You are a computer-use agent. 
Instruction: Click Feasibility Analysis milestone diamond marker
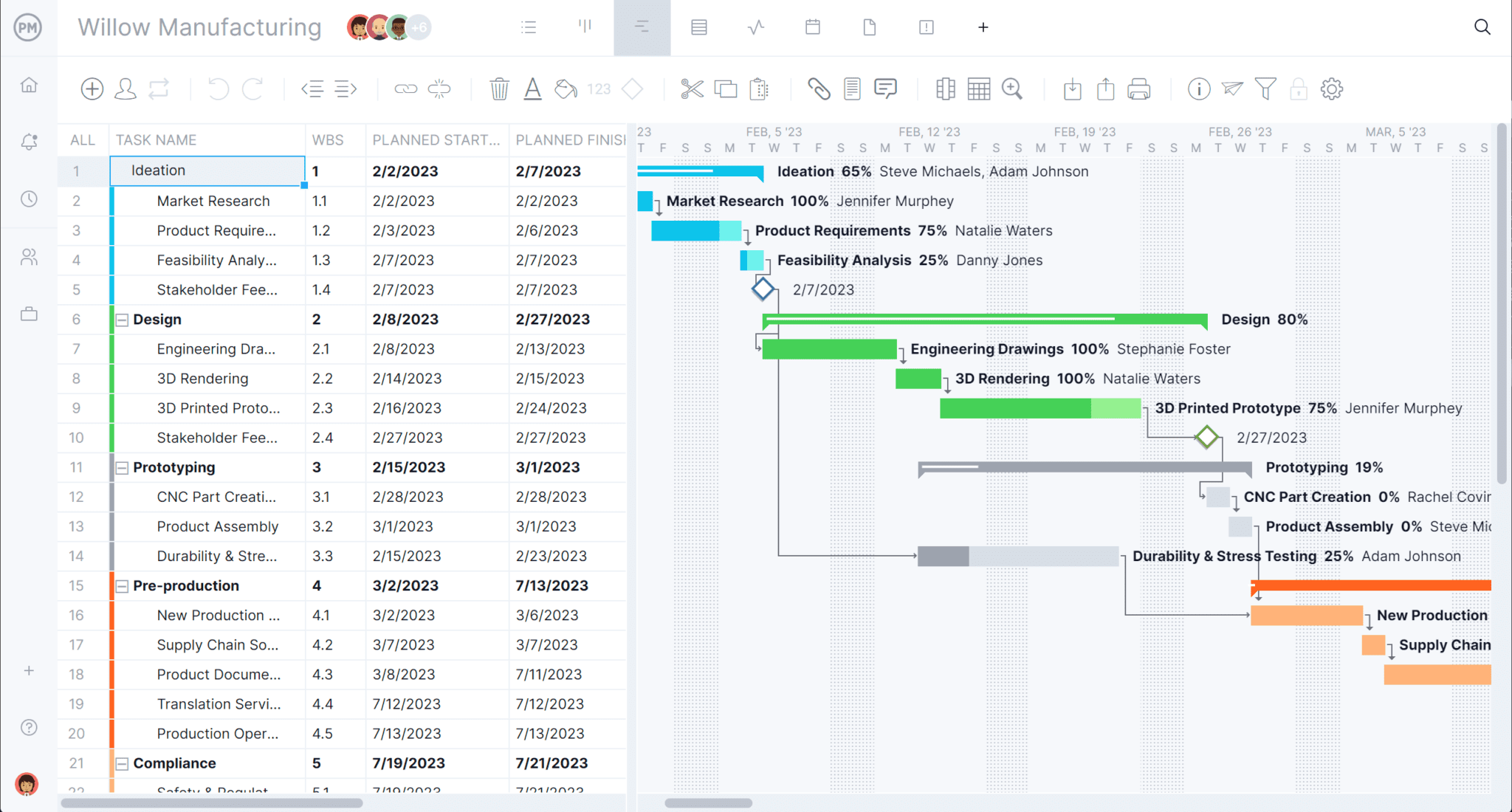point(762,289)
